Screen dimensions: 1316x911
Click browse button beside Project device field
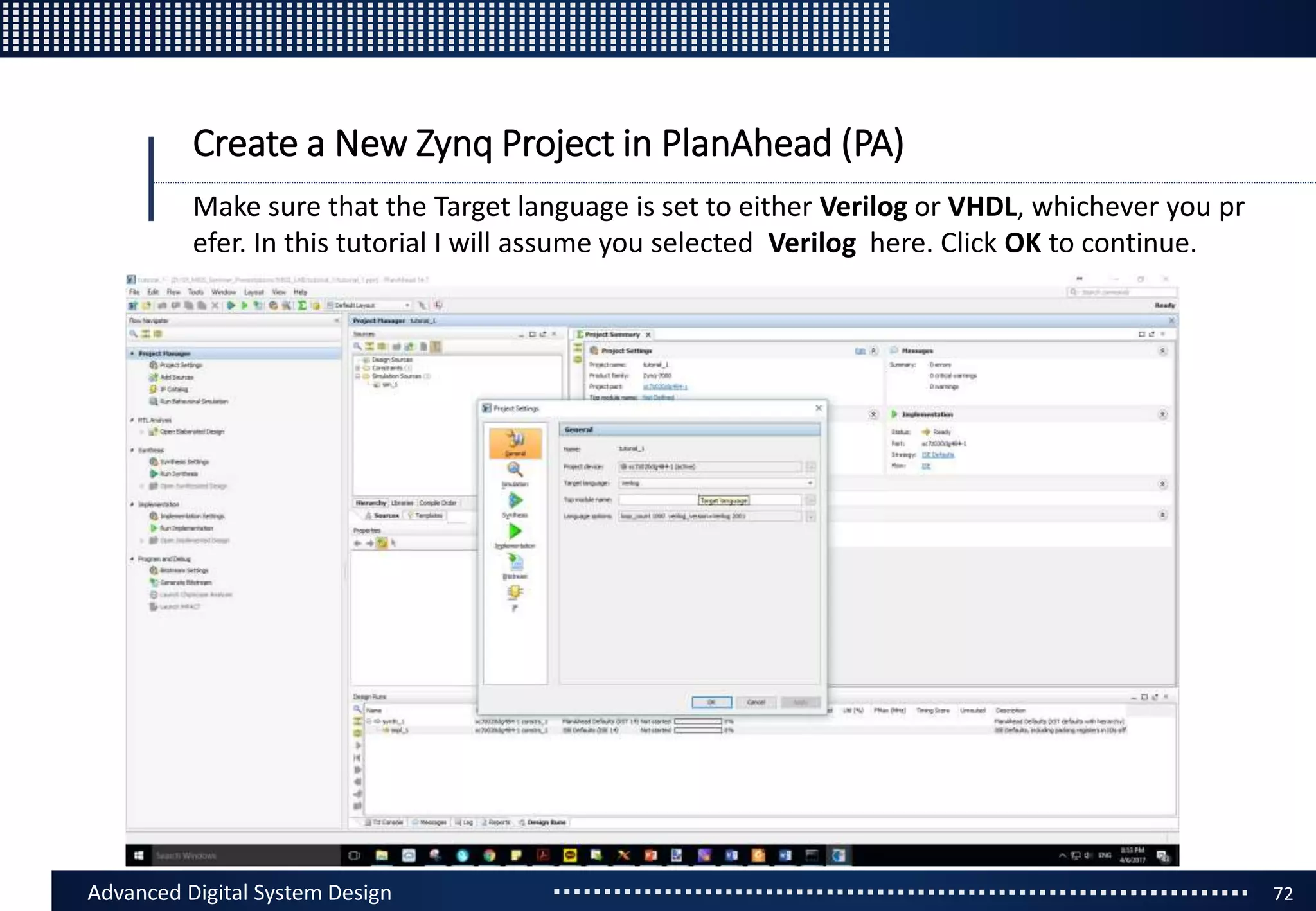point(811,466)
